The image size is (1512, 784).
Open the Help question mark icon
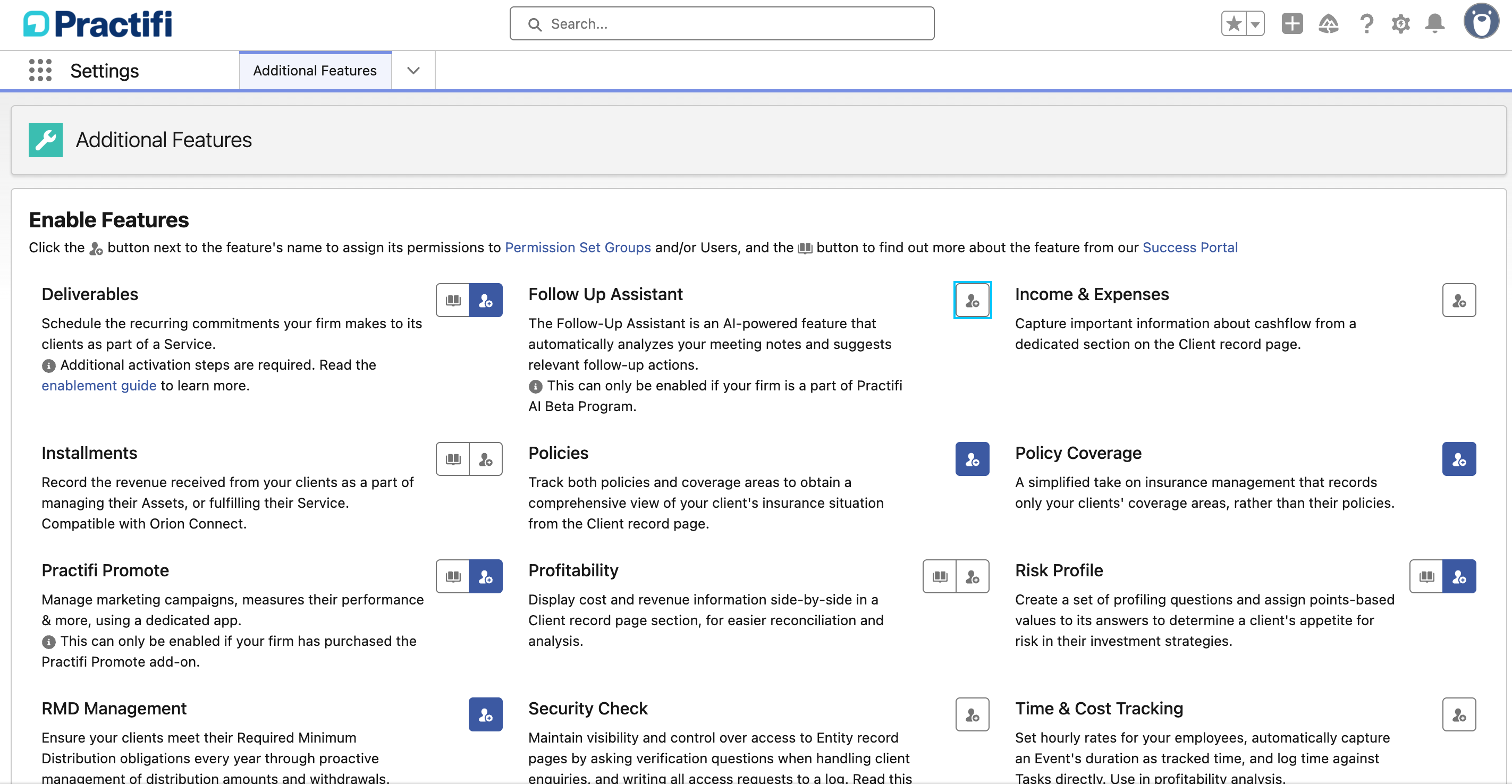click(1366, 24)
